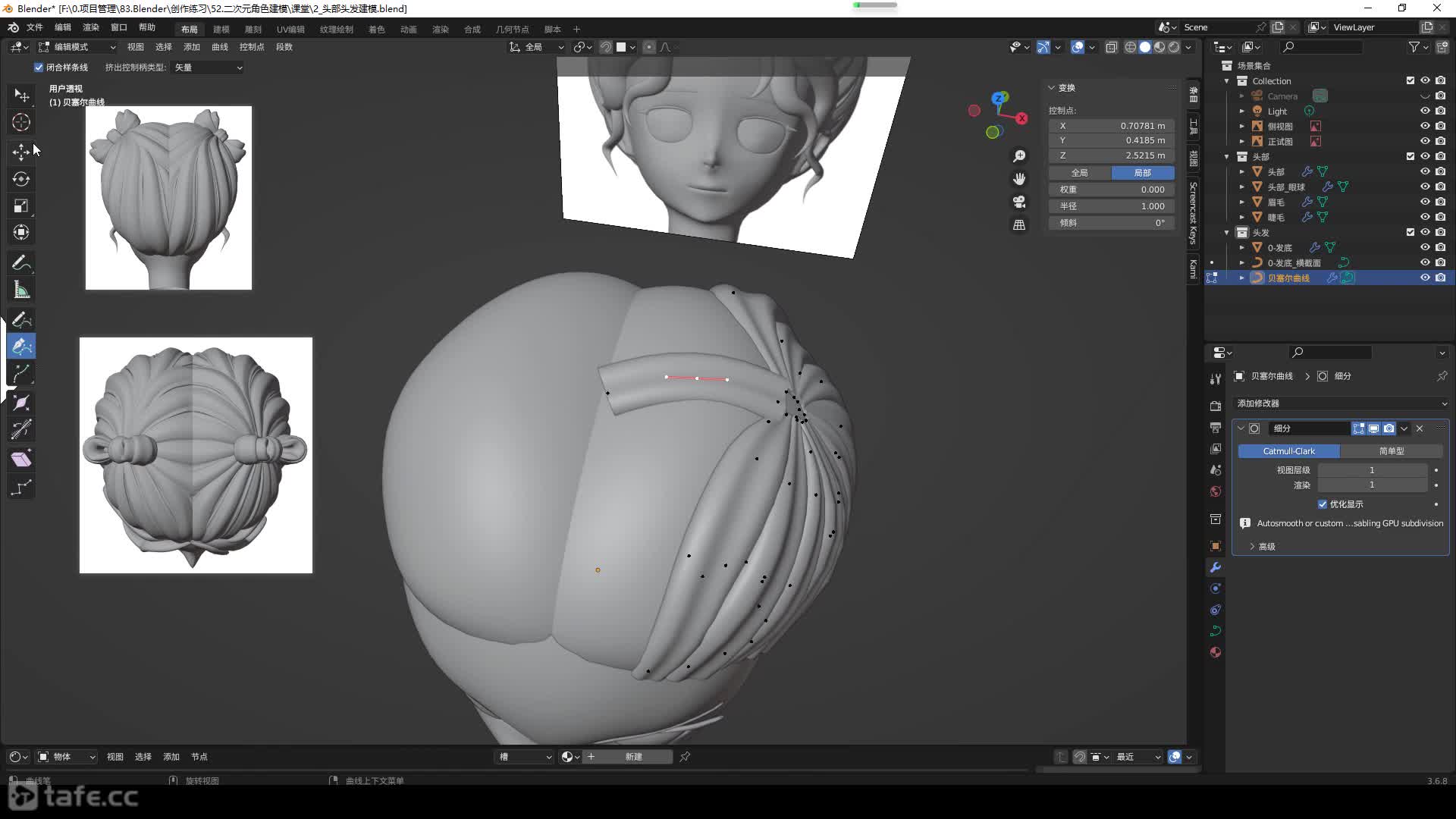Hide 侧视图 in viewport
Image resolution: width=1456 pixels, height=819 pixels.
click(x=1425, y=126)
